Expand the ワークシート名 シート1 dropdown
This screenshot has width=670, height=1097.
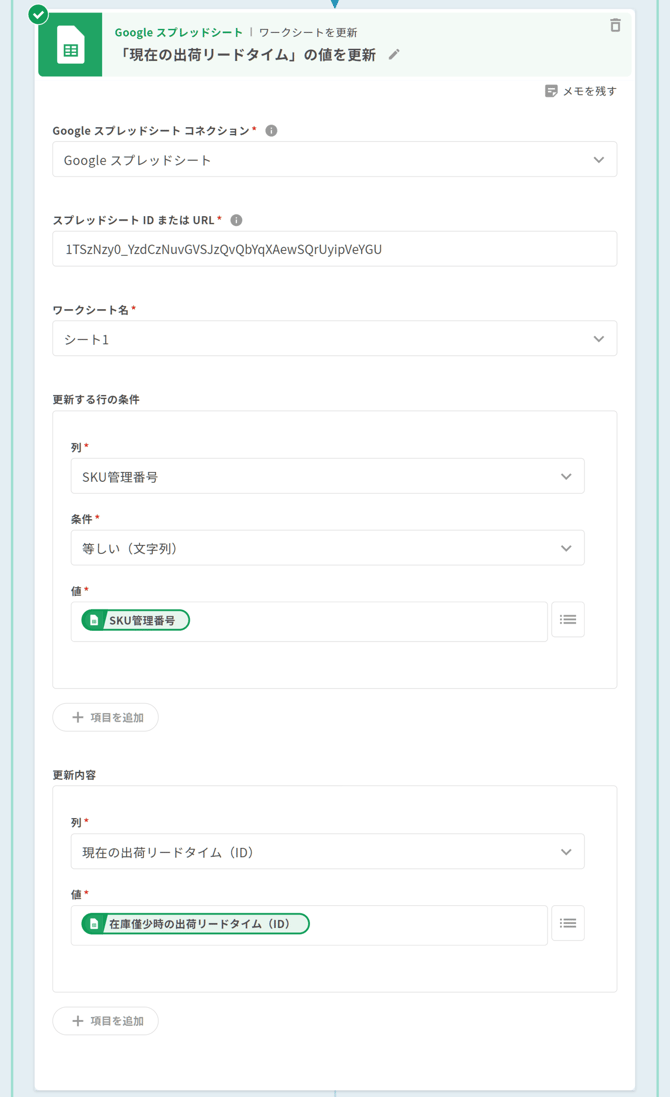tap(334, 339)
